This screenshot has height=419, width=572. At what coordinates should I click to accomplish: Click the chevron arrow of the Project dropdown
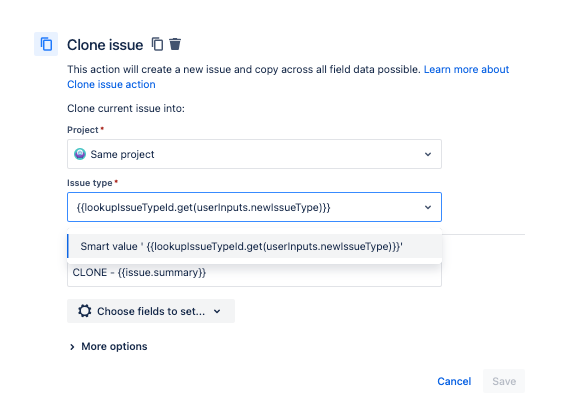tap(428, 154)
